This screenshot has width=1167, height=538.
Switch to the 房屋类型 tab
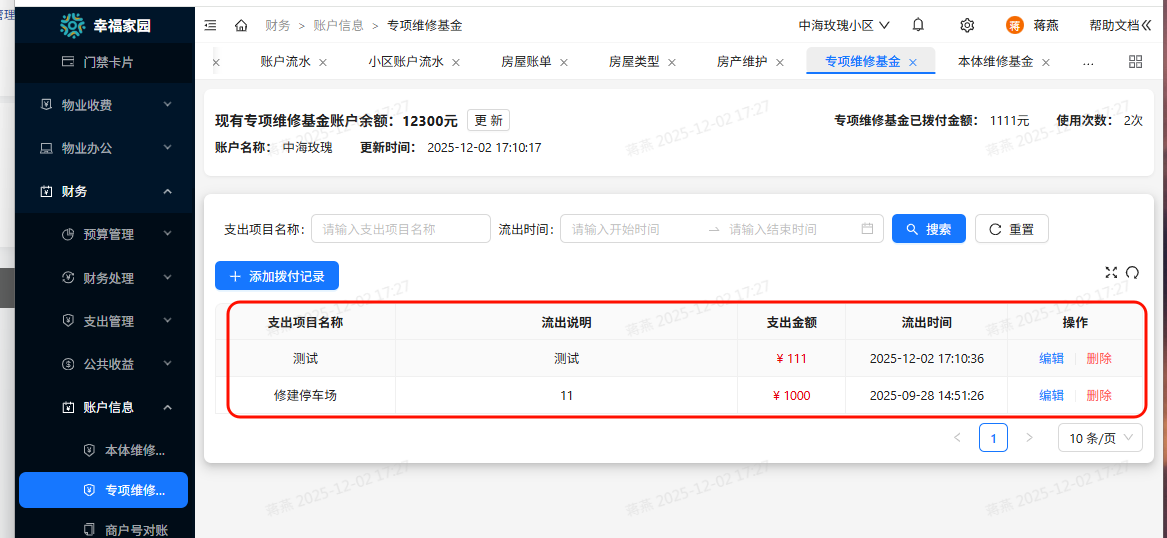click(634, 62)
